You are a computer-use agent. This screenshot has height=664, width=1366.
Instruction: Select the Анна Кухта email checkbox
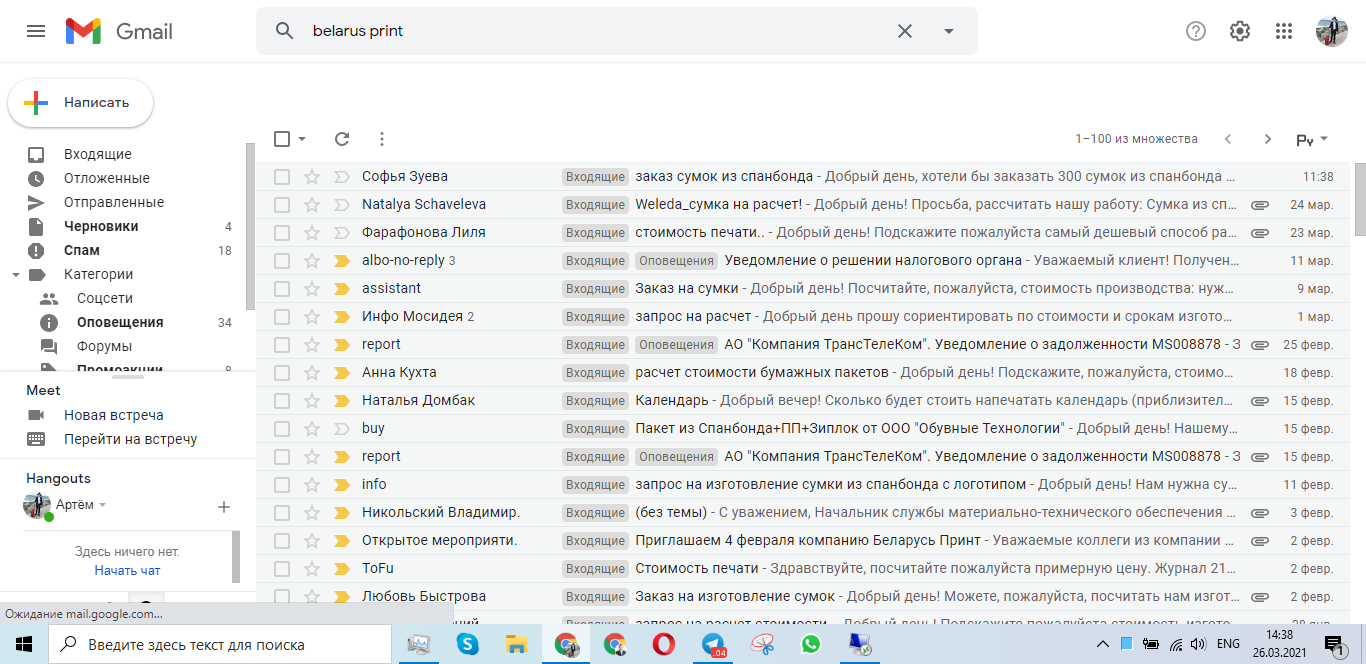click(282, 373)
